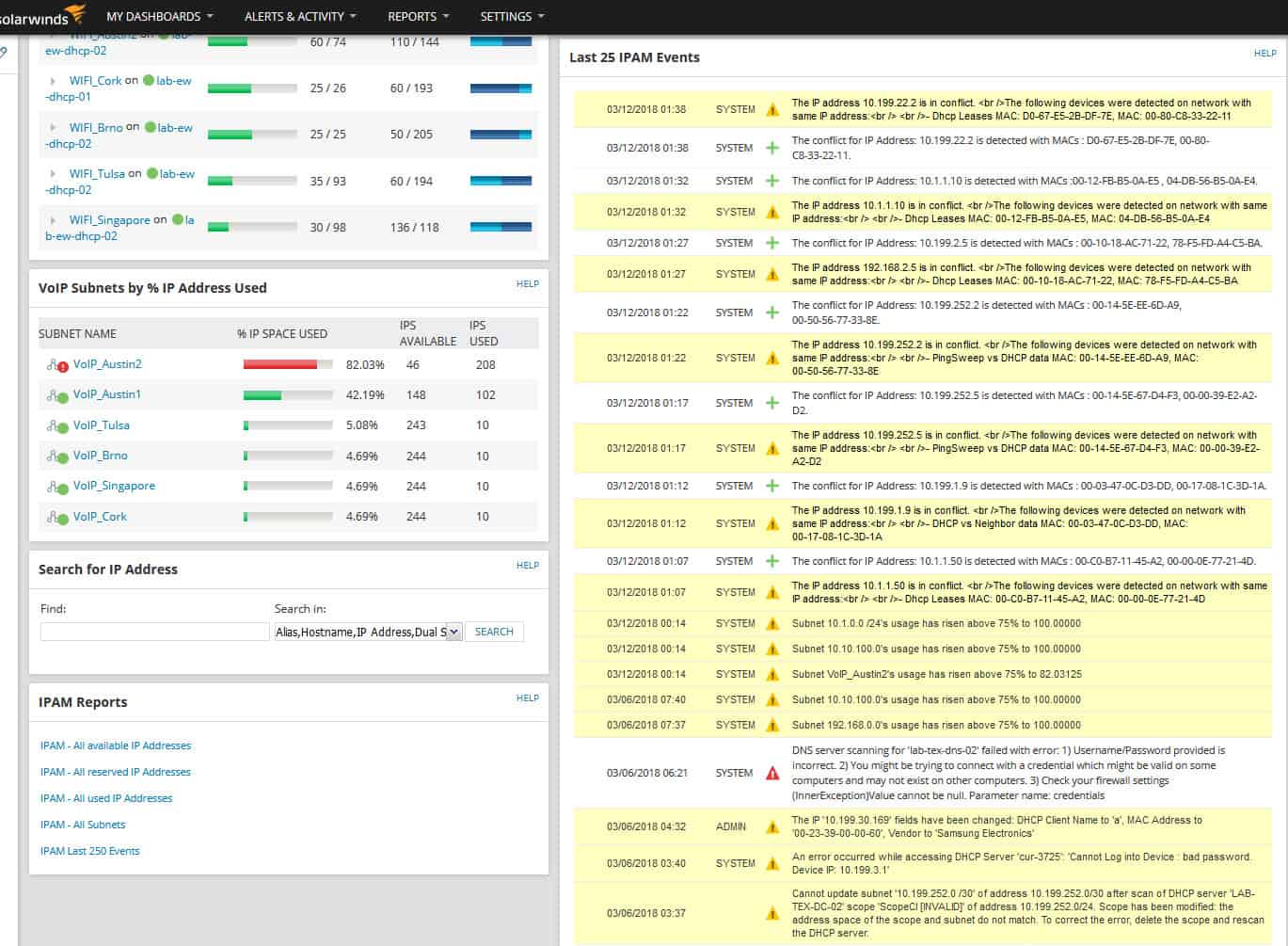Click inside the Find input field
This screenshot has width=1288, height=946.
[x=153, y=631]
